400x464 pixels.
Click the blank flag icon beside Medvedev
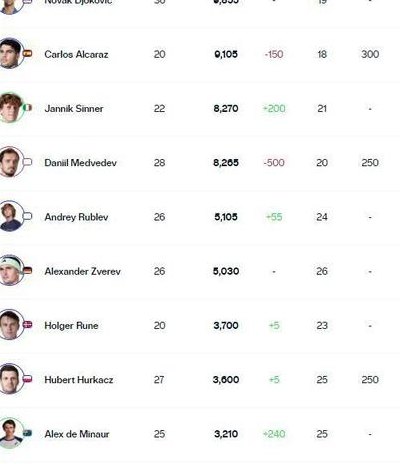tap(27, 162)
